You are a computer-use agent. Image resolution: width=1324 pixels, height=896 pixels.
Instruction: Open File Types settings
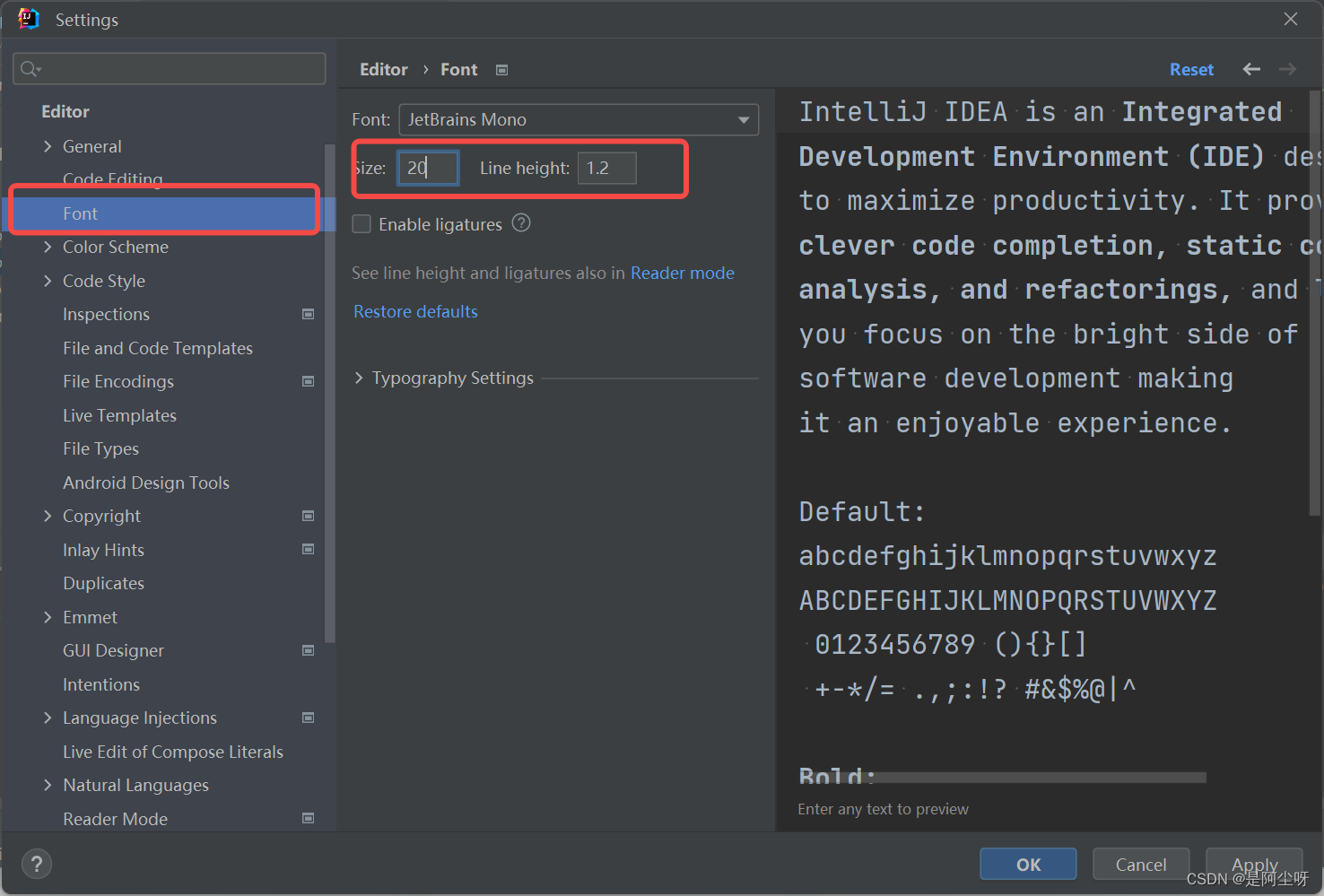point(100,448)
